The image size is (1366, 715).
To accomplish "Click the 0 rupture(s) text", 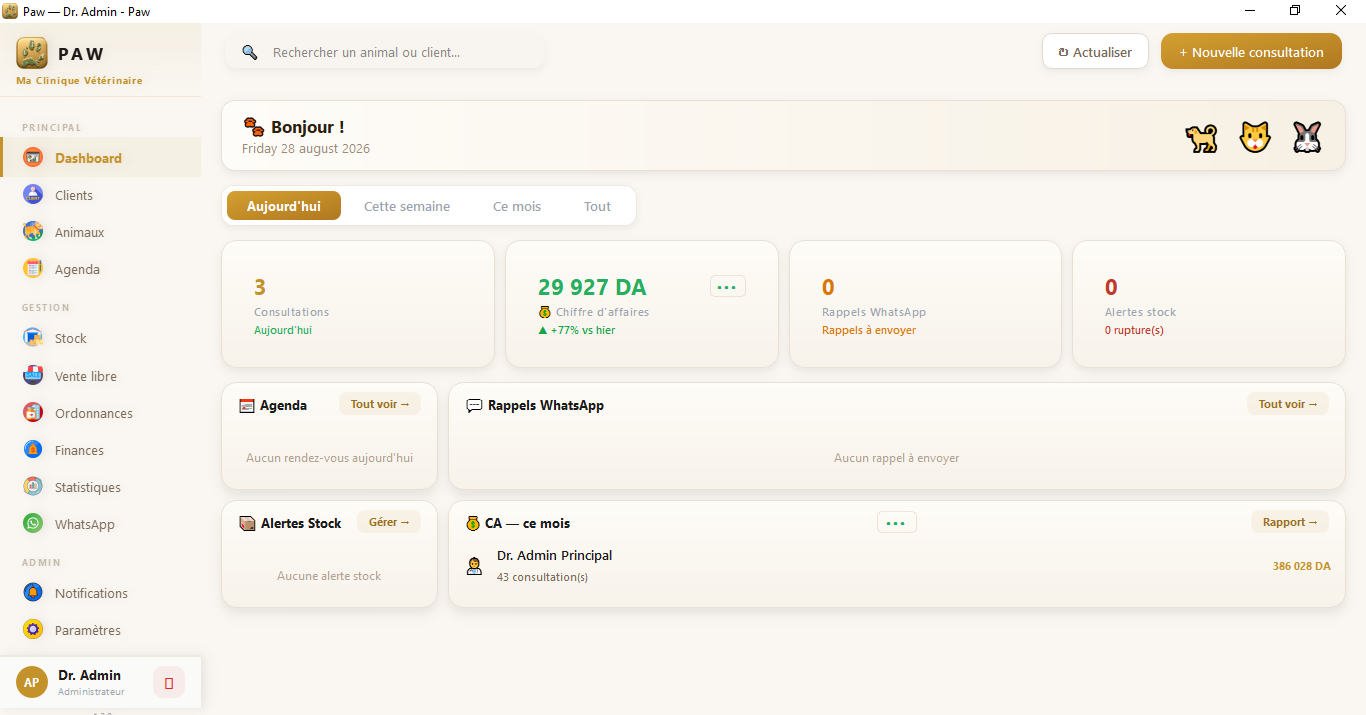I will coord(1134,330).
